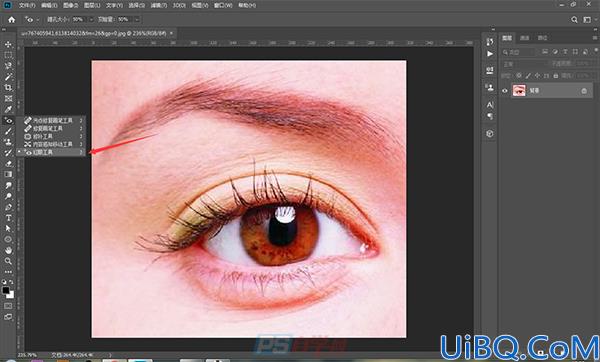Image resolution: width=600 pixels, height=362 pixels.
Task: Open the Filter (滤镜) menu
Action: point(159,5)
